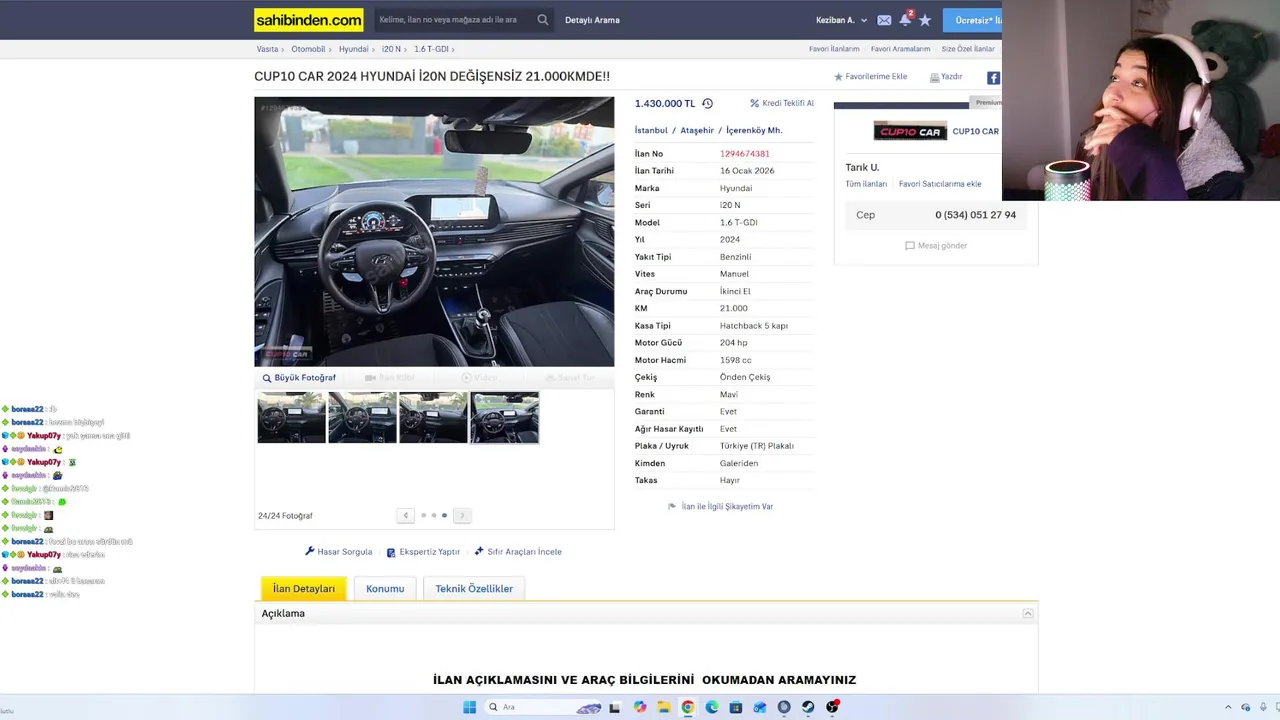1280x720 pixels.
Task: Open Favori İlanlarım menu link
Action: (x=834, y=49)
